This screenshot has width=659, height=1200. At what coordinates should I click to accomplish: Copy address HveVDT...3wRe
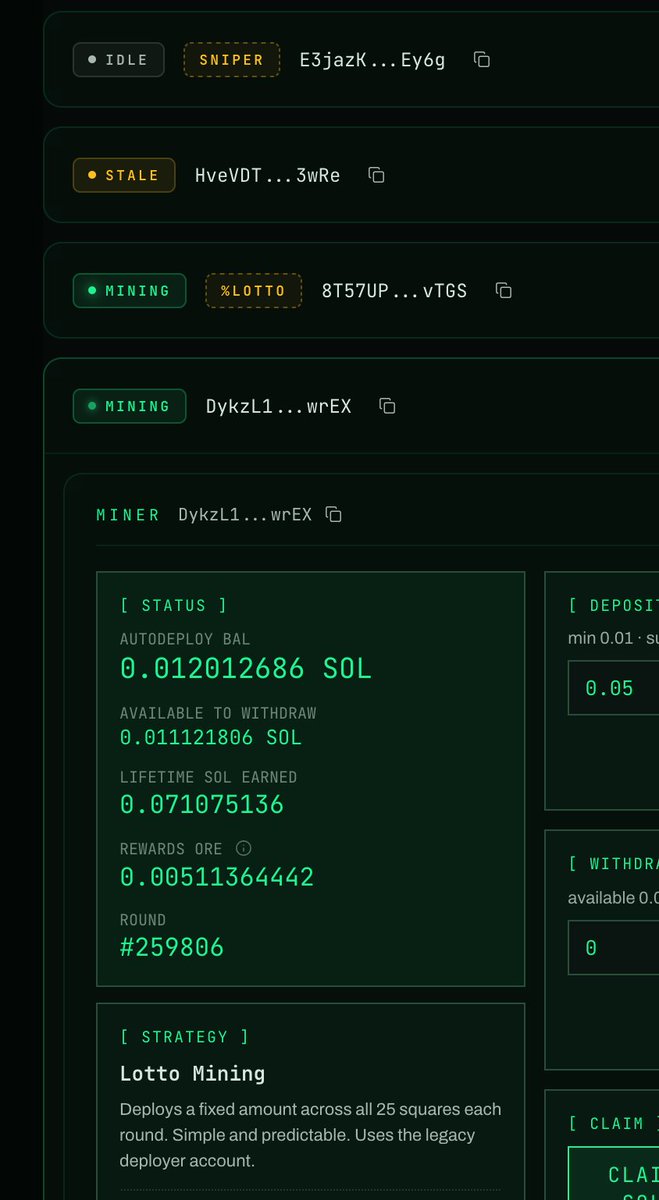click(x=376, y=175)
